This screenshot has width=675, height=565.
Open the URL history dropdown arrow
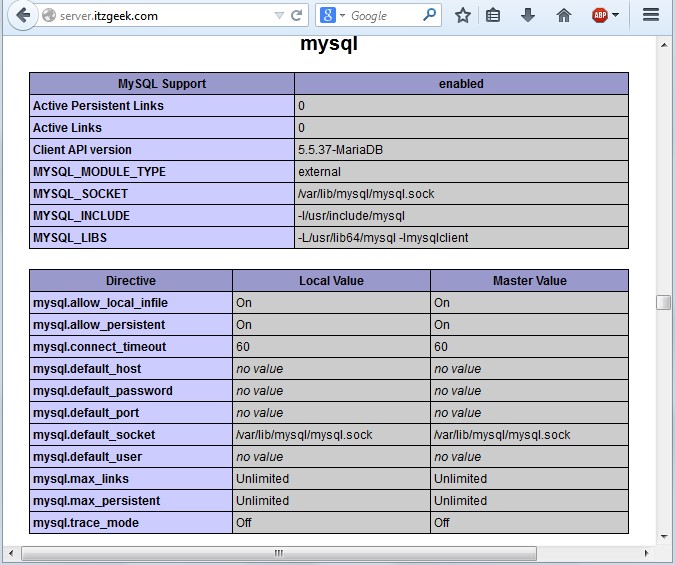pos(279,16)
